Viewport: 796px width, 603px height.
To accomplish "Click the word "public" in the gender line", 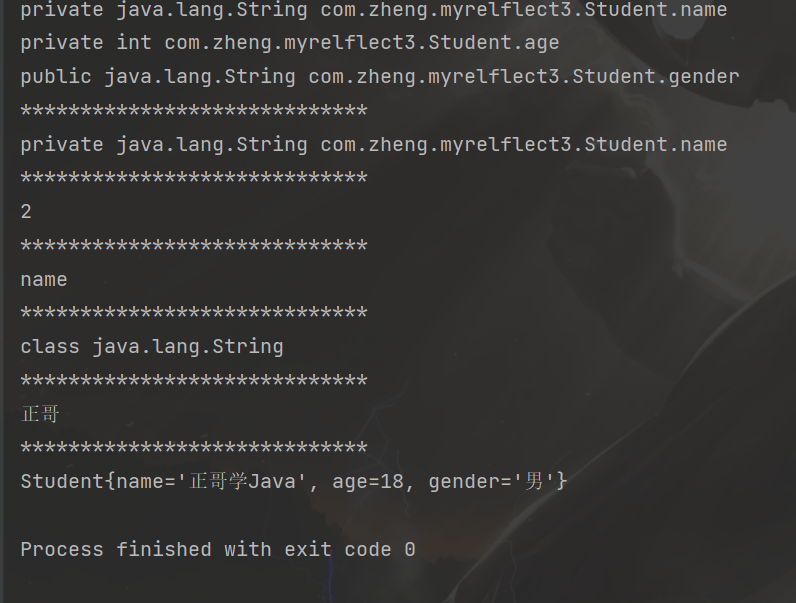I will pyautogui.click(x=56, y=77).
